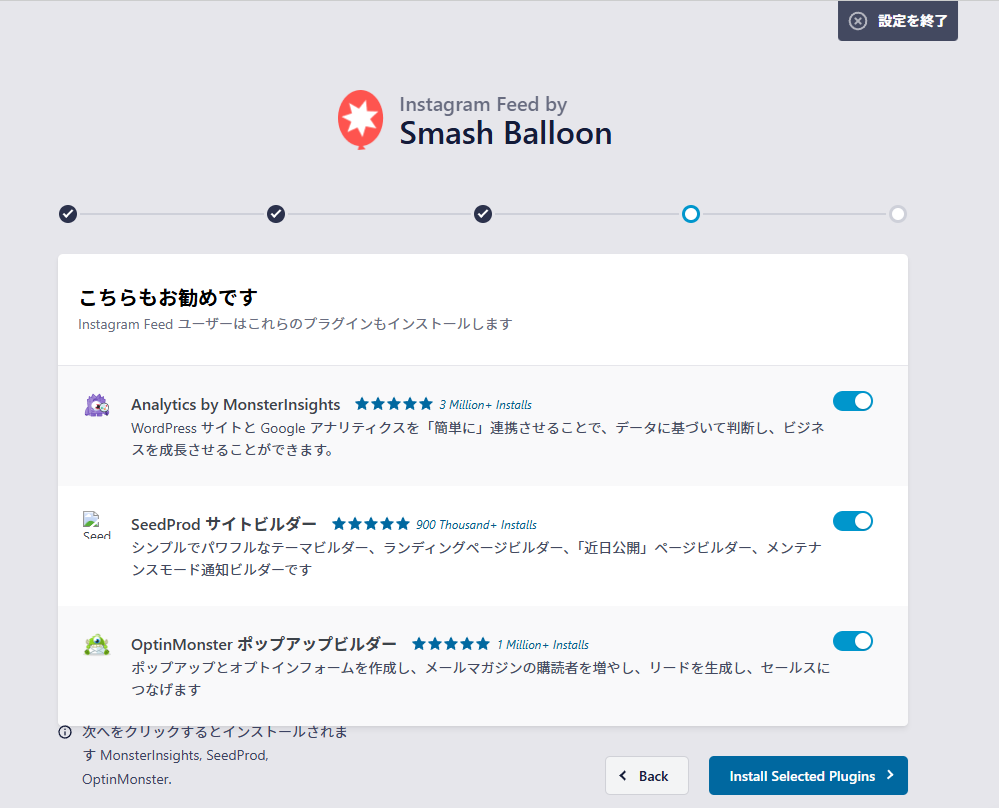Viewport: 999px width, 808px height.
Task: Go back with the Back button
Action: point(647,776)
